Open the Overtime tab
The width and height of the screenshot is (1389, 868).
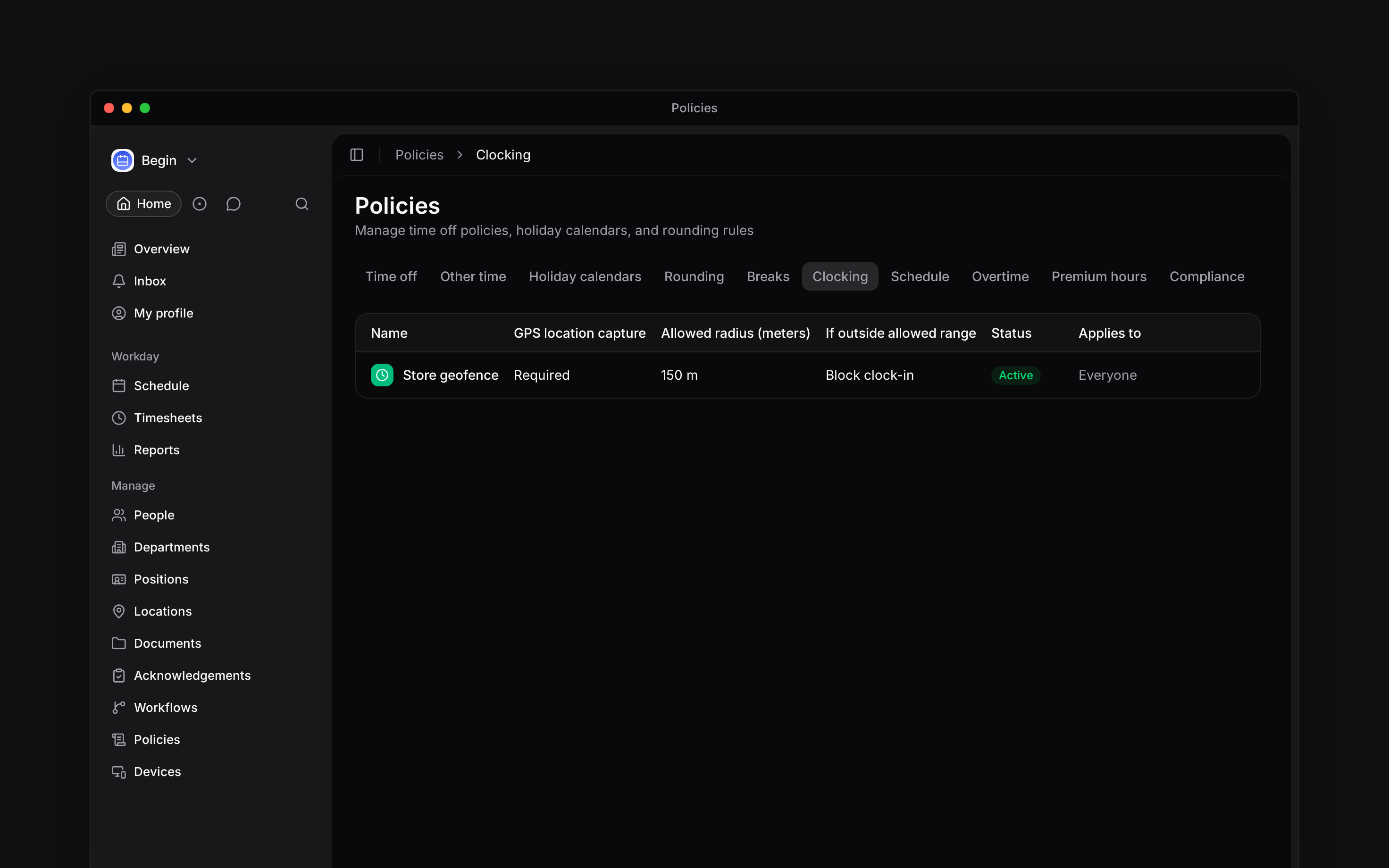[x=1000, y=277]
